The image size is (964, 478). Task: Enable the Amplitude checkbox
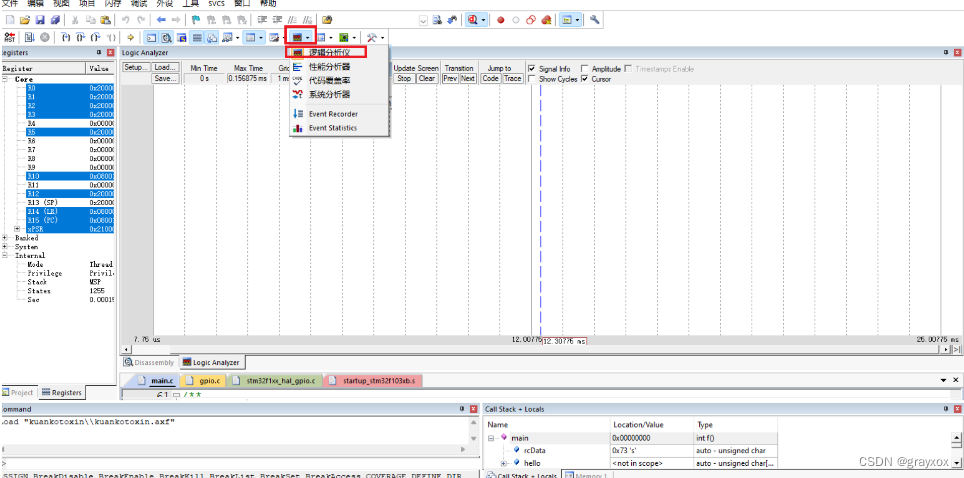pyautogui.click(x=585, y=69)
